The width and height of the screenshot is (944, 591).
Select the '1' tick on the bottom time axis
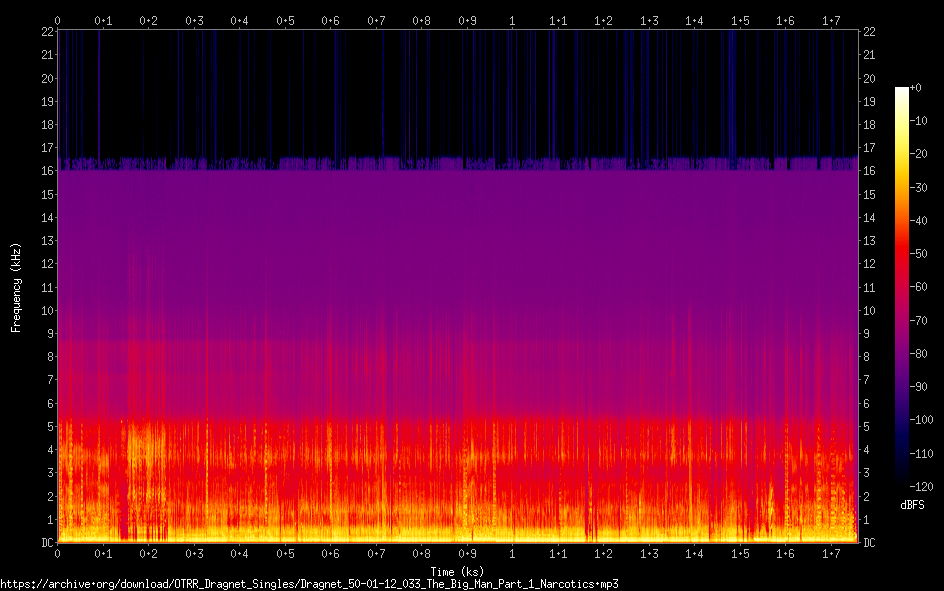(512, 553)
